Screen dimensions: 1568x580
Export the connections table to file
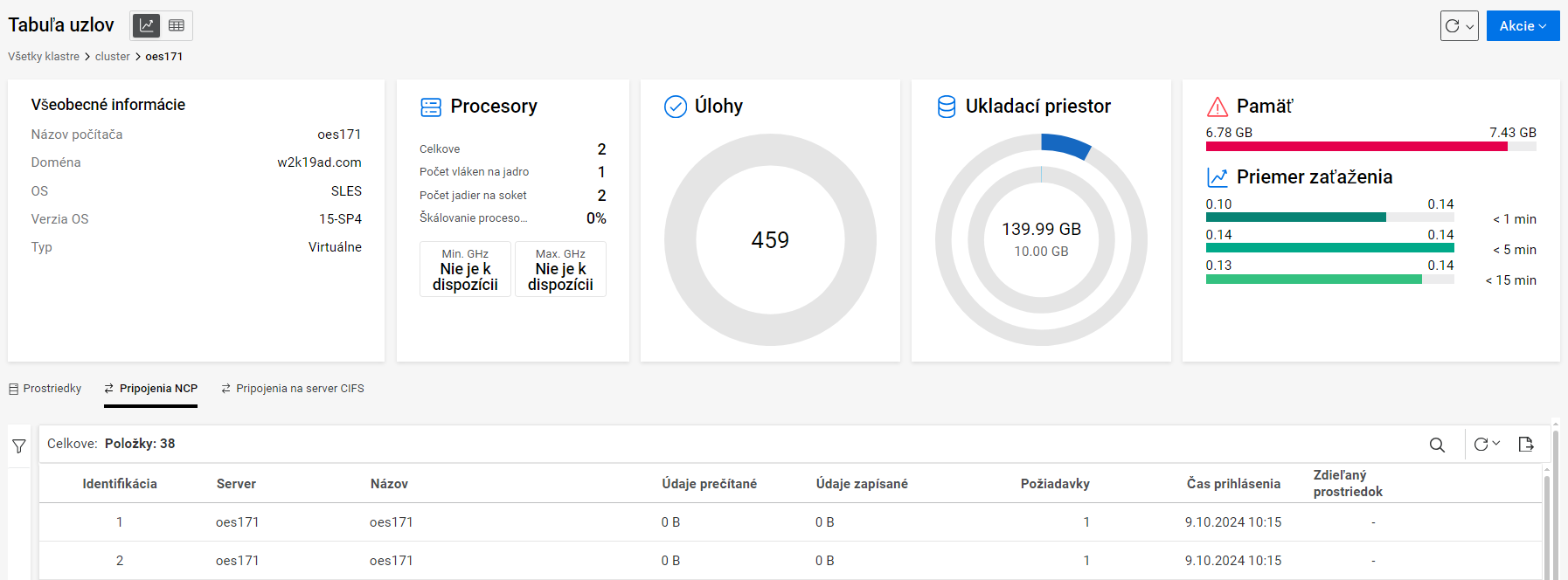[x=1526, y=445]
